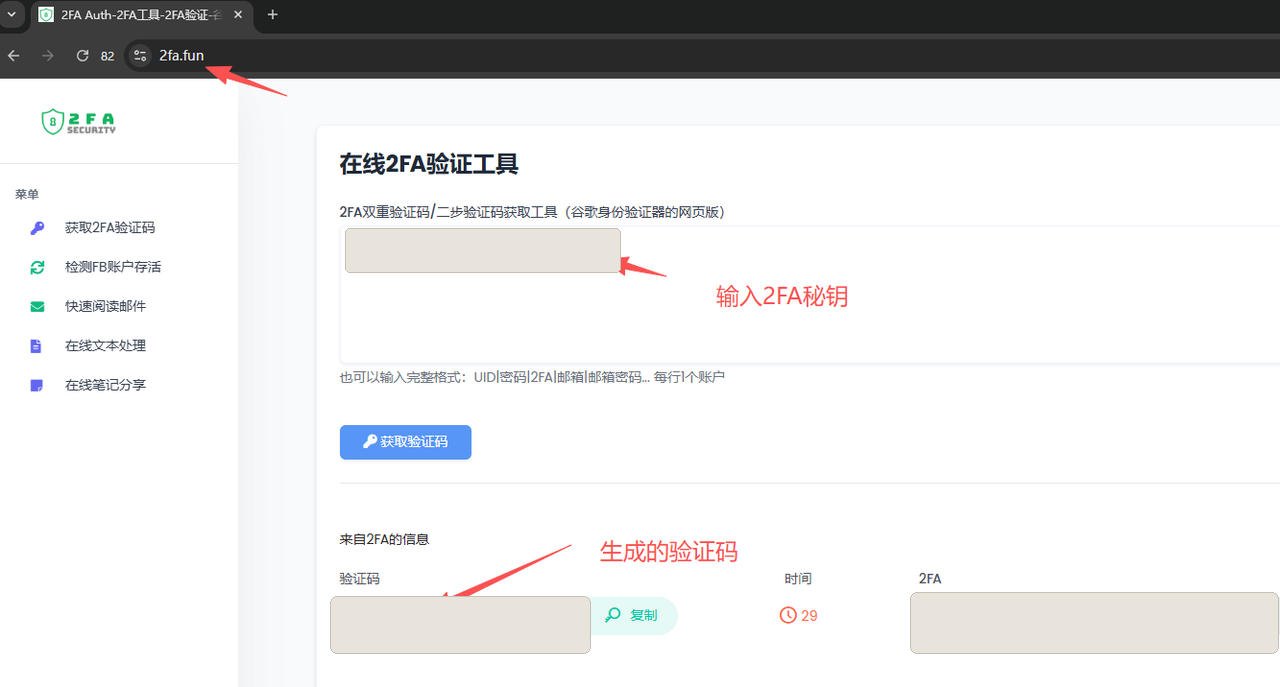Click the note icon beside 在线笔记分享

click(37, 385)
